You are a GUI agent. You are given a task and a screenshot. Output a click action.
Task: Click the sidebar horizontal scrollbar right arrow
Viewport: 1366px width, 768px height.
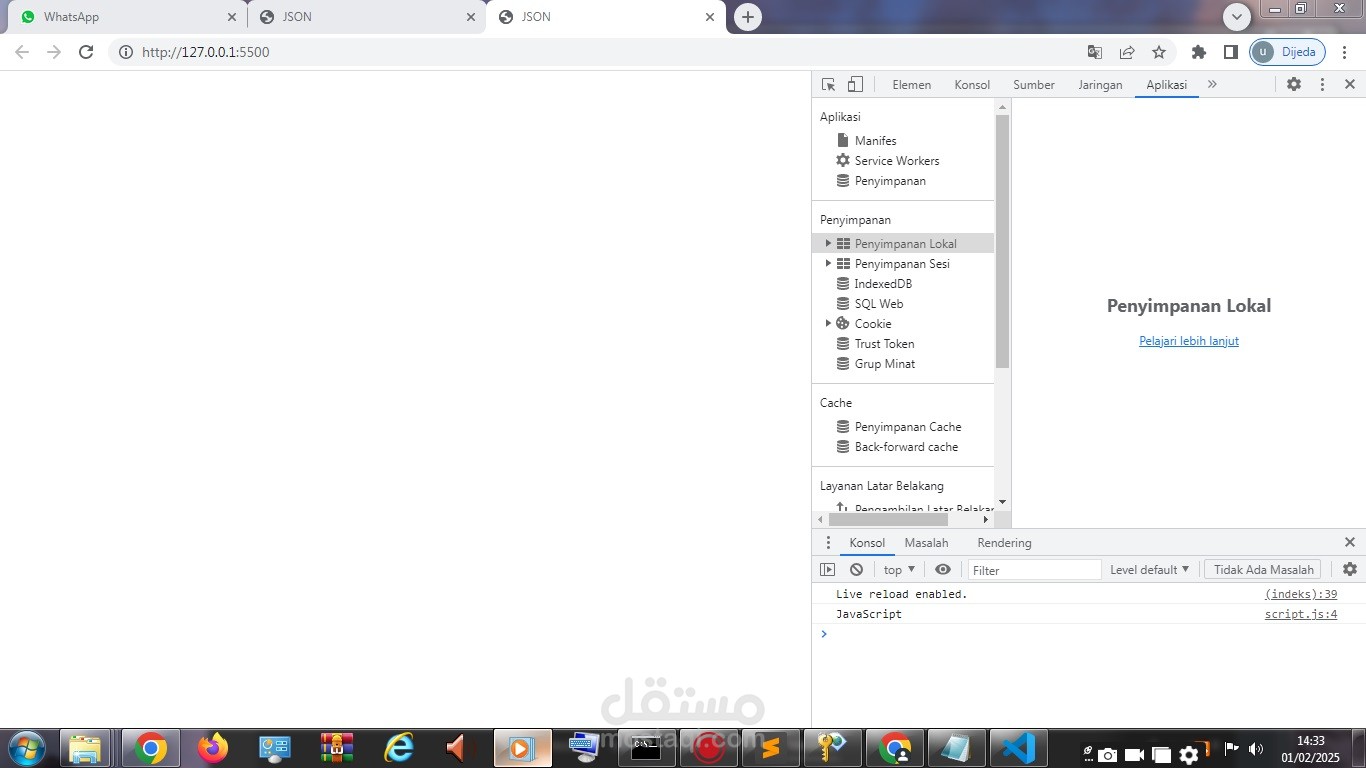[x=986, y=519]
